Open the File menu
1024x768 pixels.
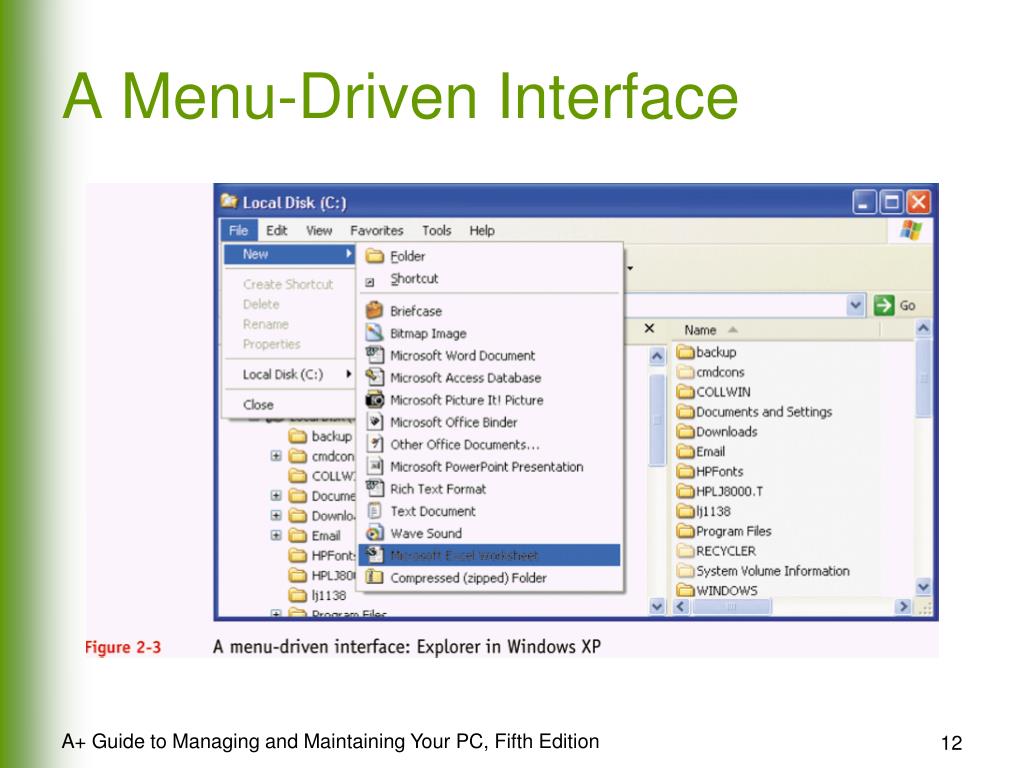tap(238, 230)
